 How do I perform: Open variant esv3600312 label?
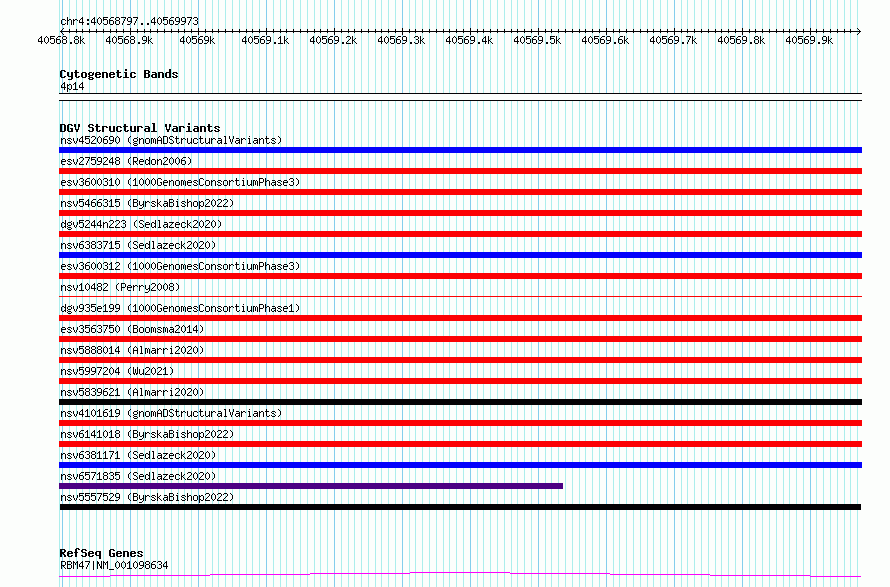(180, 266)
